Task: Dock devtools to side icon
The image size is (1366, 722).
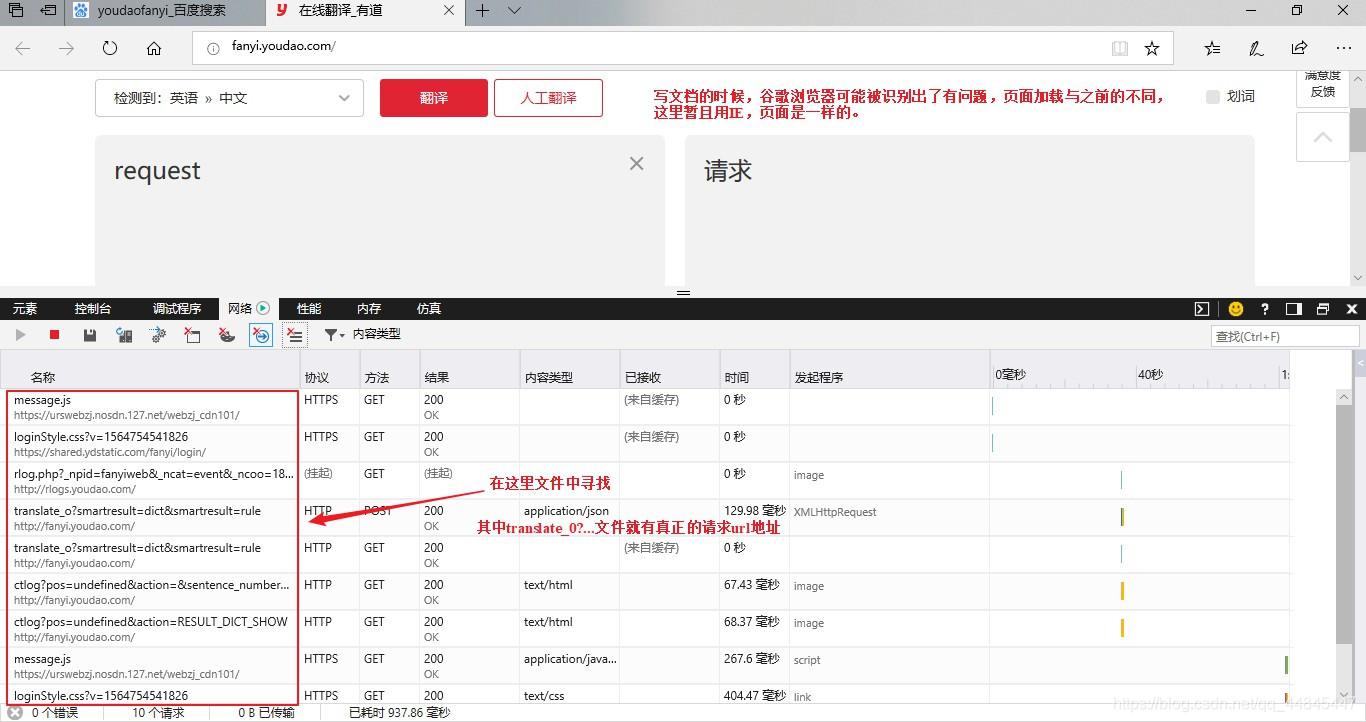Action: [1294, 309]
